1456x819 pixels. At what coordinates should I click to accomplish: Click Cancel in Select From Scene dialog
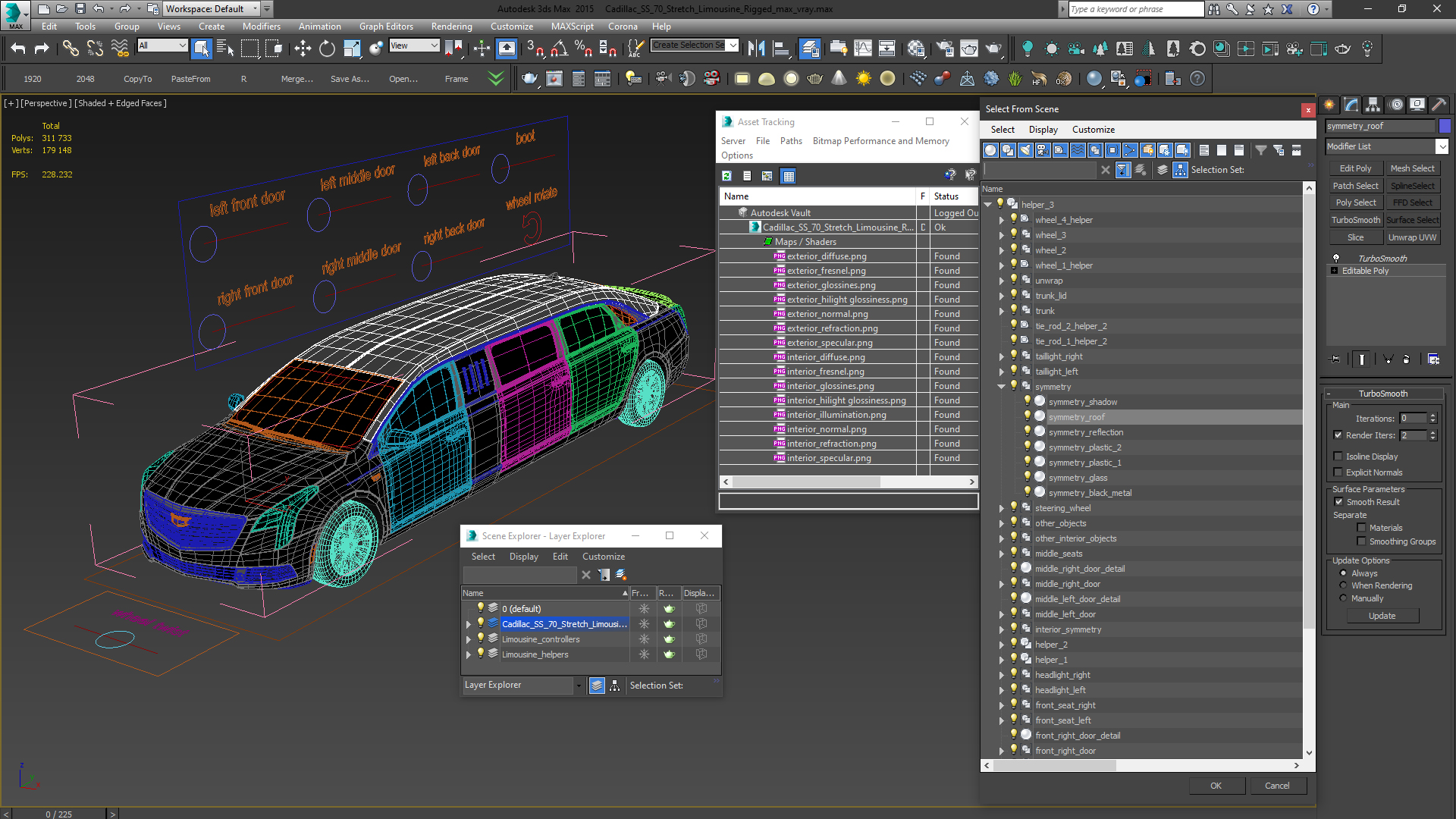[x=1277, y=786]
